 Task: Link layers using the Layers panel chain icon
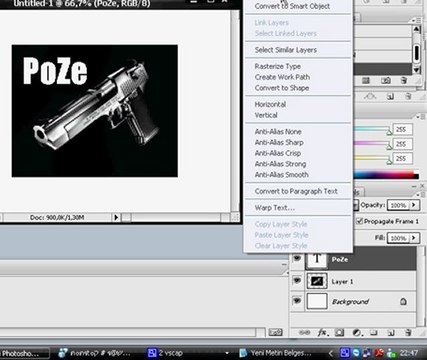[304, 332]
